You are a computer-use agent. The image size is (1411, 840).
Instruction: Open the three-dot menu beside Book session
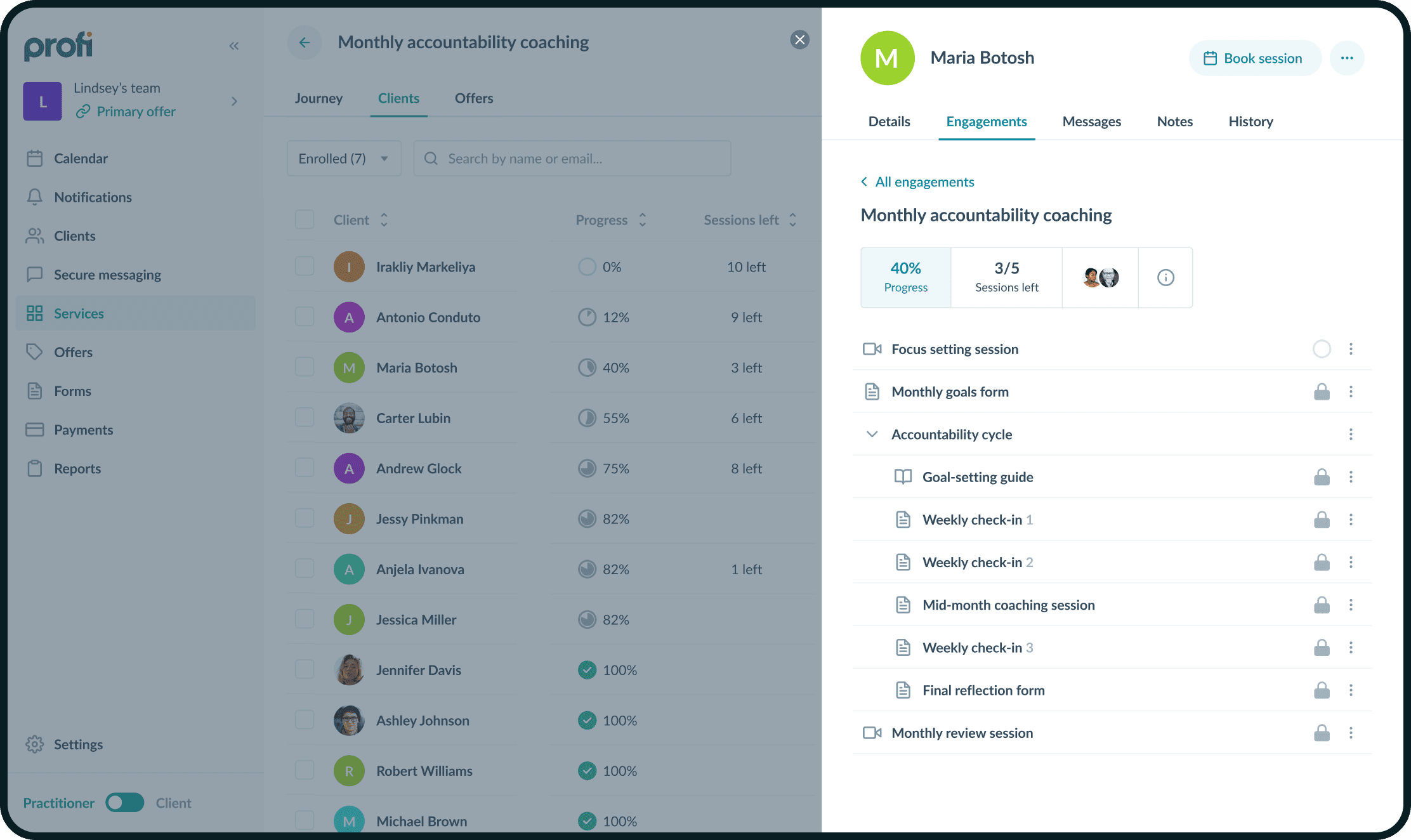coord(1346,58)
